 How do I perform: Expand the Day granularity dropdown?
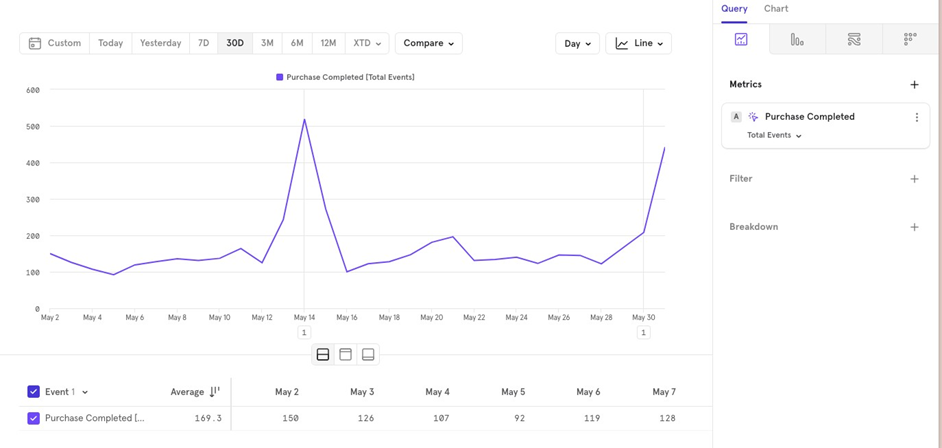577,43
